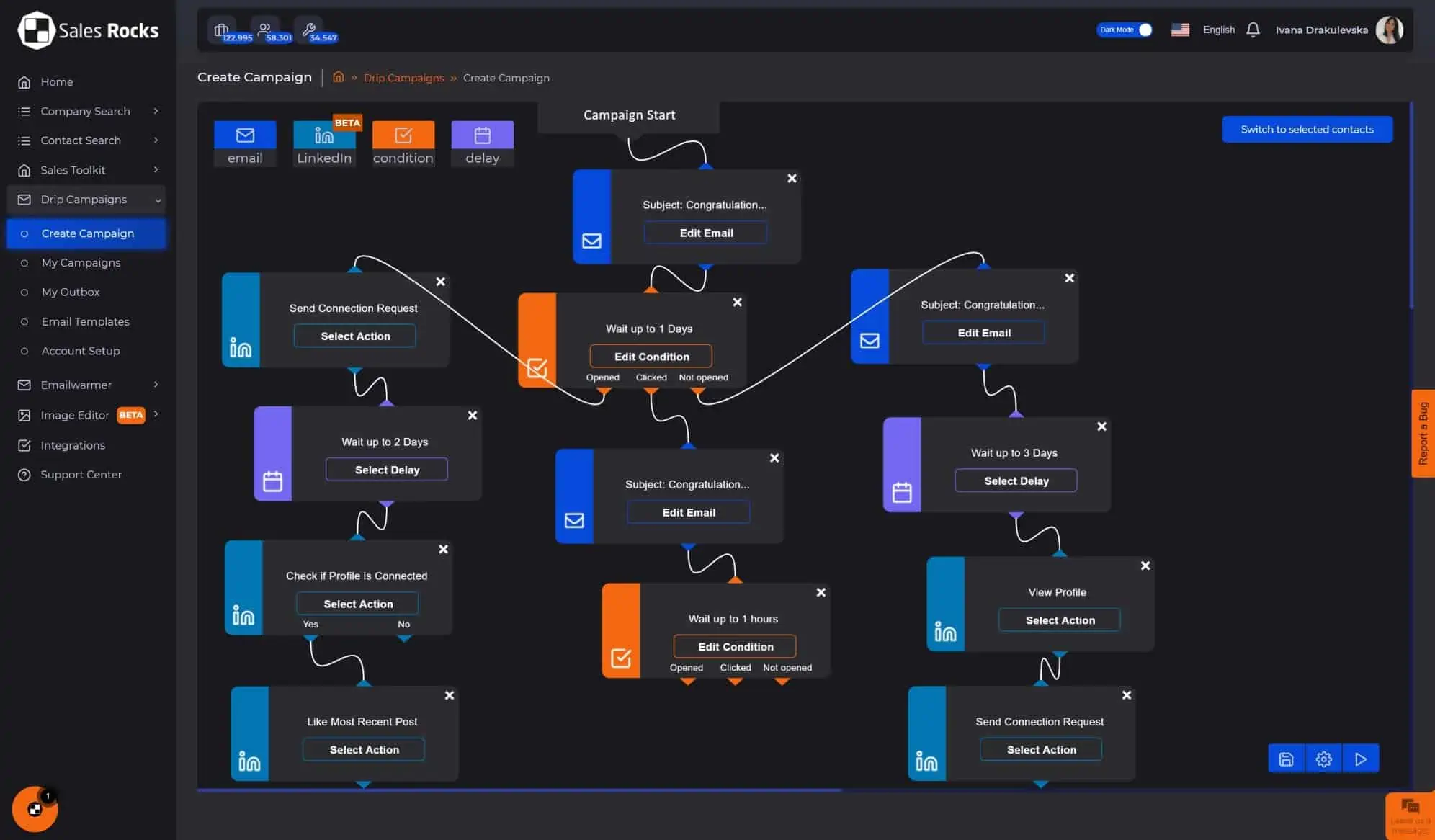Screen dimensions: 1435x840
Task: Enable Switch to selected contacts button
Action: (1307, 128)
